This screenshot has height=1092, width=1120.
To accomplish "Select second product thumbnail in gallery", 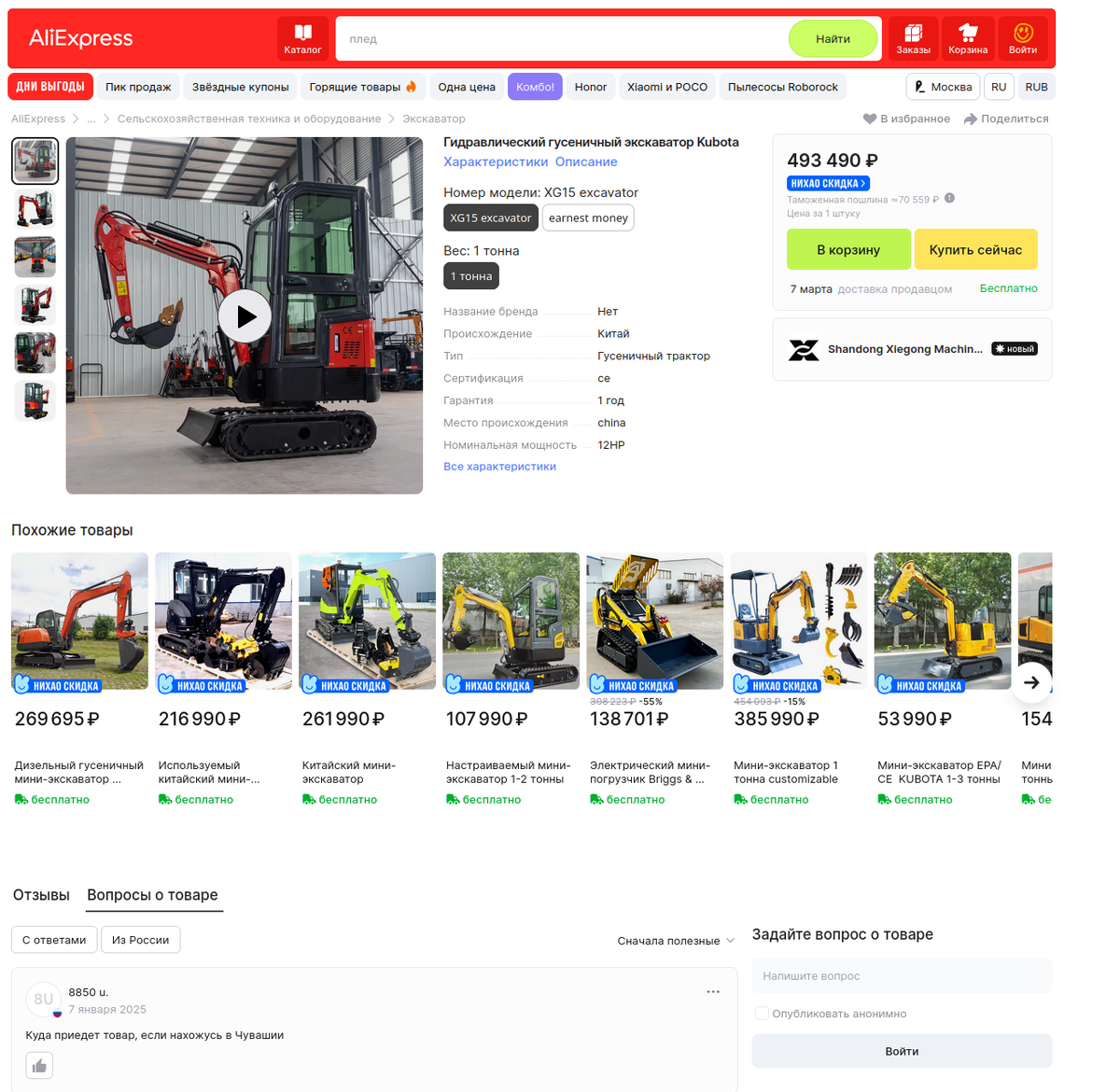I will [35, 209].
